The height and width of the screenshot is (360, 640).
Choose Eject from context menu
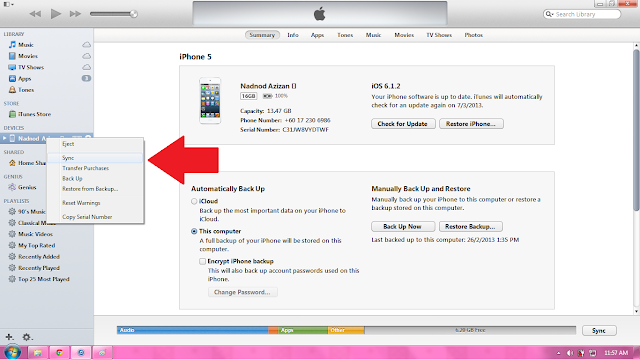pos(95,144)
